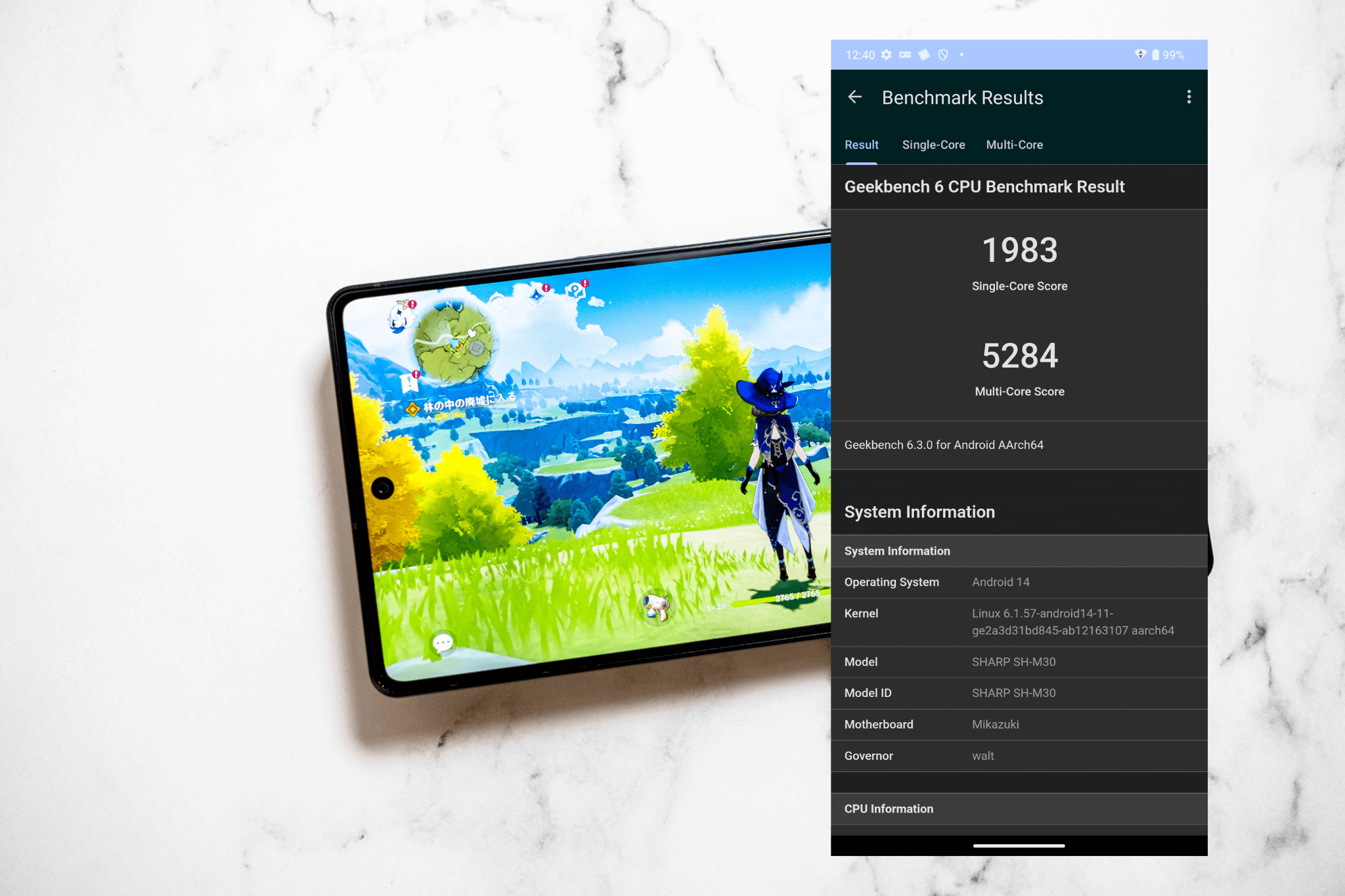Image resolution: width=1345 pixels, height=896 pixels.
Task: Tap the Operating System row label
Action: [x=891, y=582]
